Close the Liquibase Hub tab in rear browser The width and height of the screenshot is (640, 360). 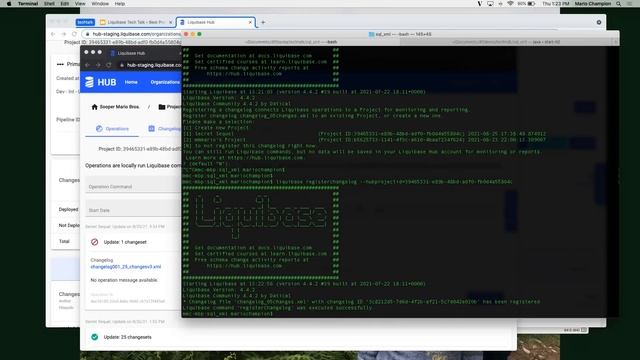pyautogui.click(x=250, y=22)
